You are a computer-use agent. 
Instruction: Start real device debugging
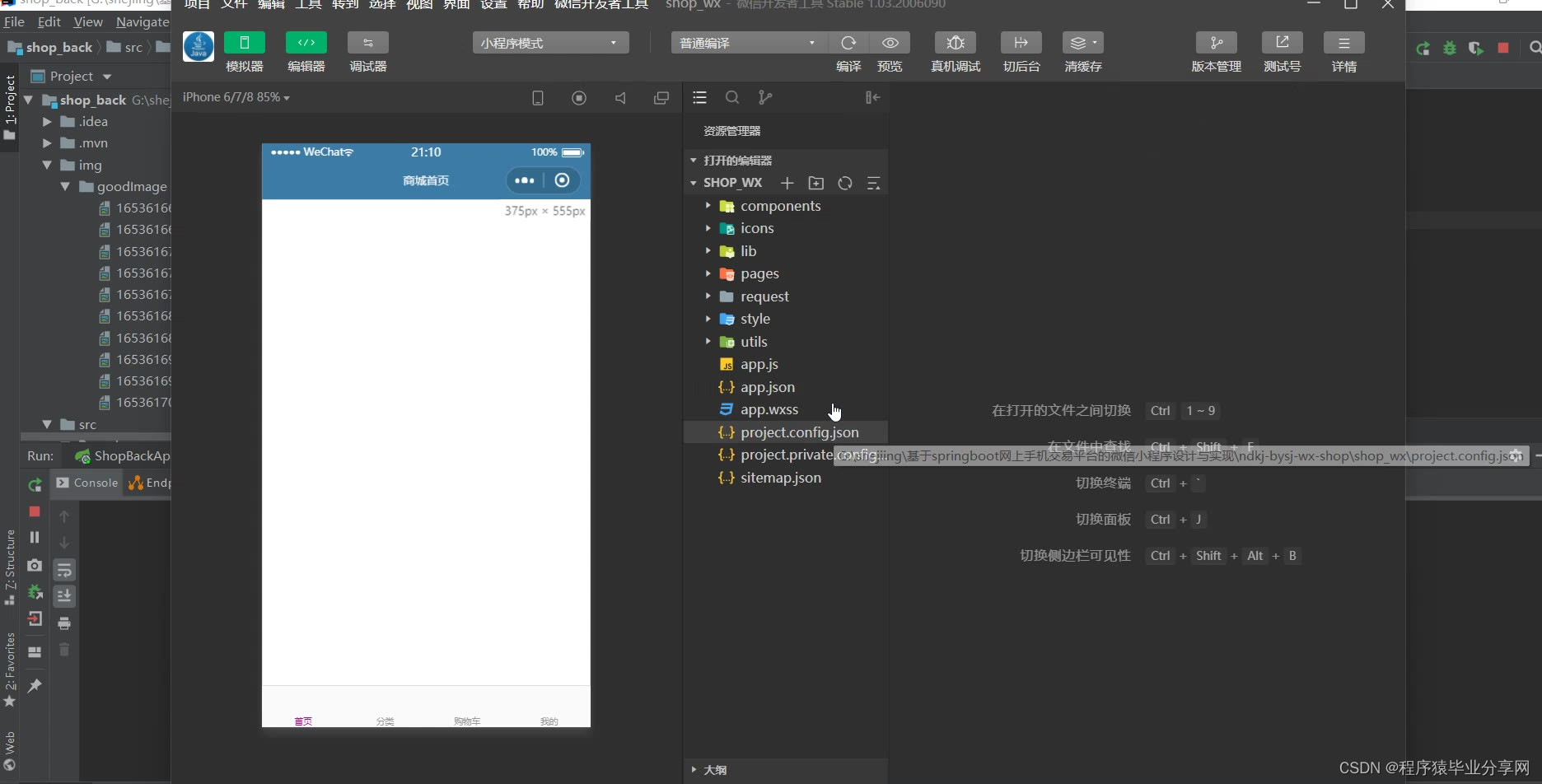pyautogui.click(x=956, y=43)
